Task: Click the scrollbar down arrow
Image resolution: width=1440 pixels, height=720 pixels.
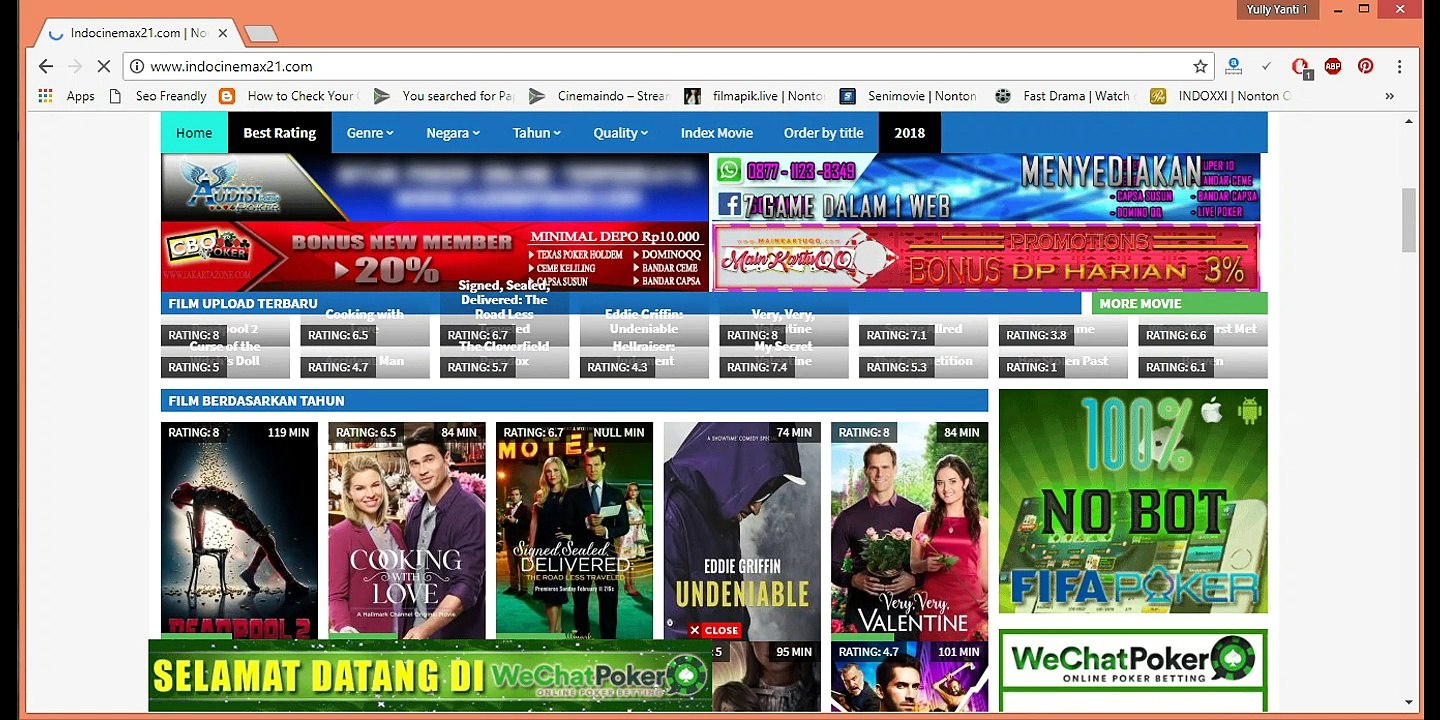Action: pos(1409,703)
